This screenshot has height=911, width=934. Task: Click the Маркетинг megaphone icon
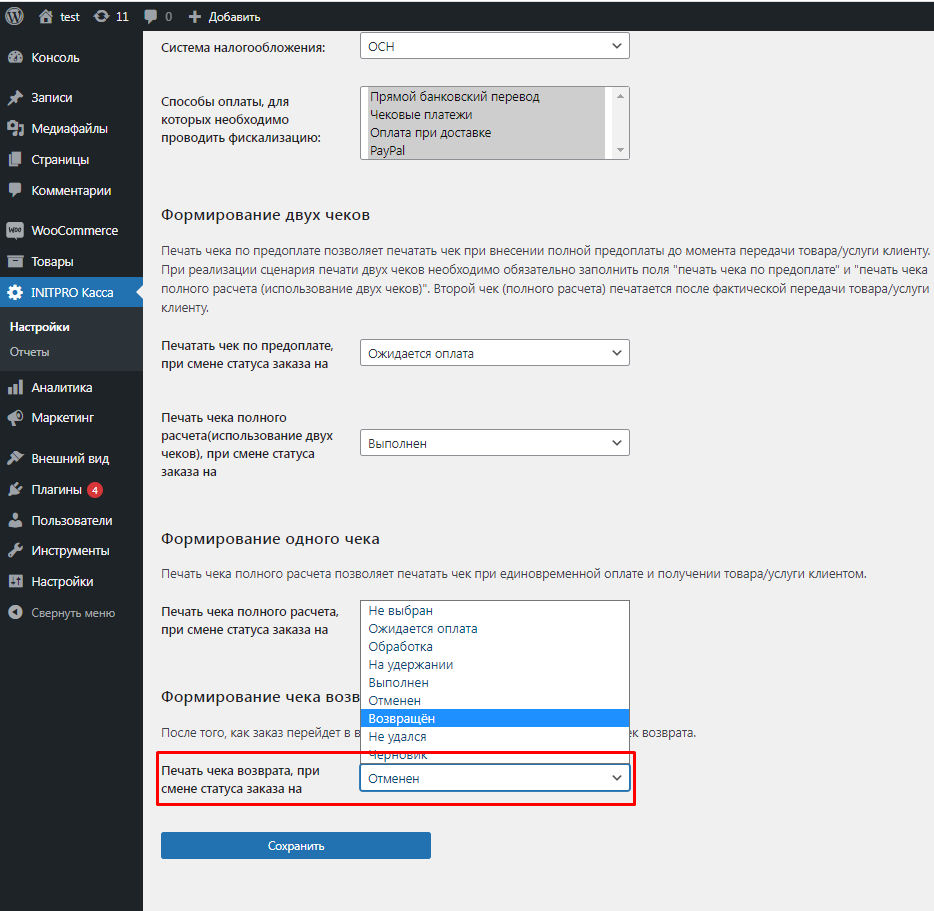point(15,418)
